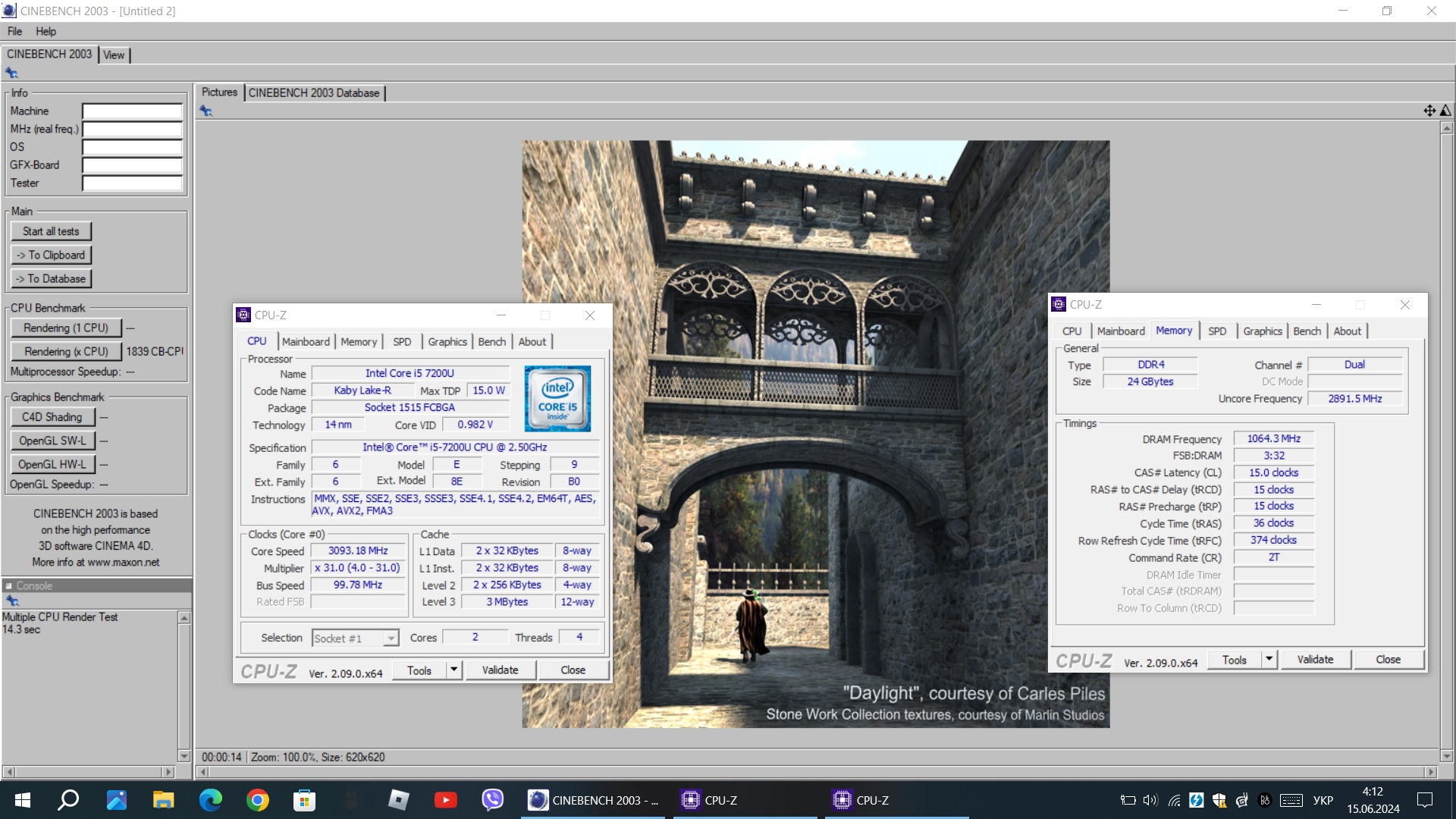The image size is (1456, 819).
Task: Click the pin icon in the Console panel
Action: click(11, 601)
